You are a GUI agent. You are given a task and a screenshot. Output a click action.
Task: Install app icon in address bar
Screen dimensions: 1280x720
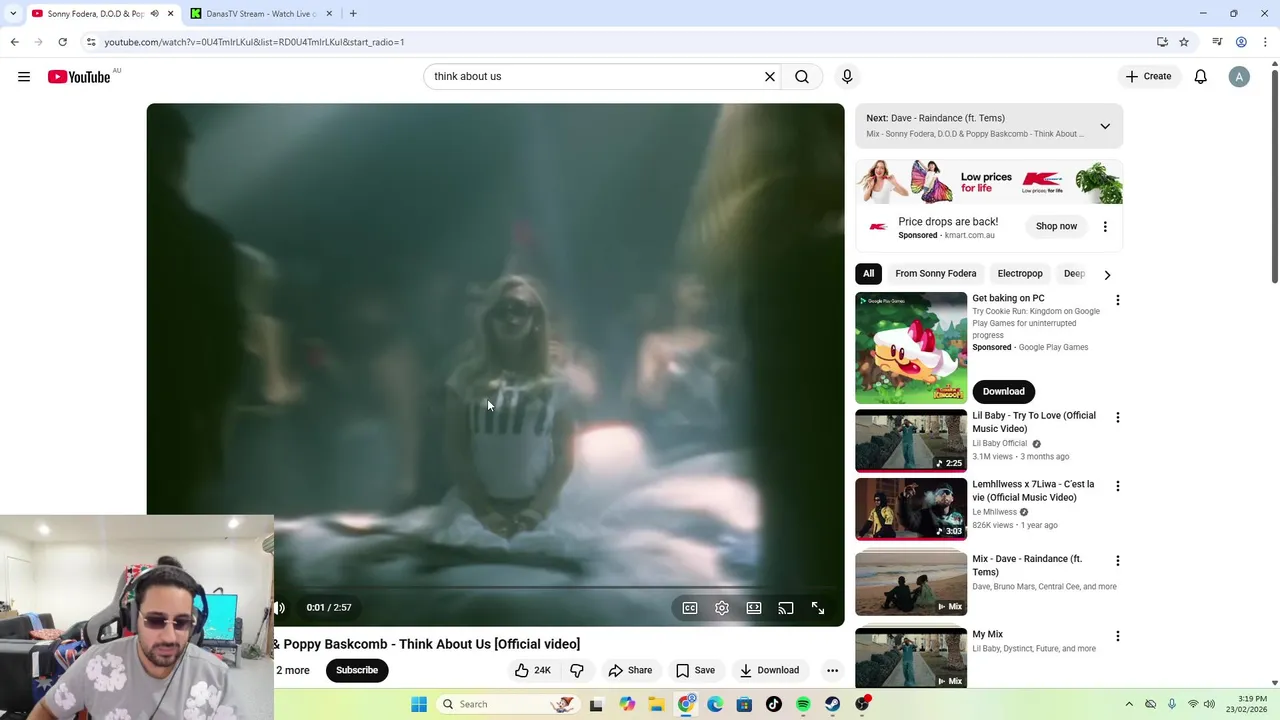tap(1162, 42)
